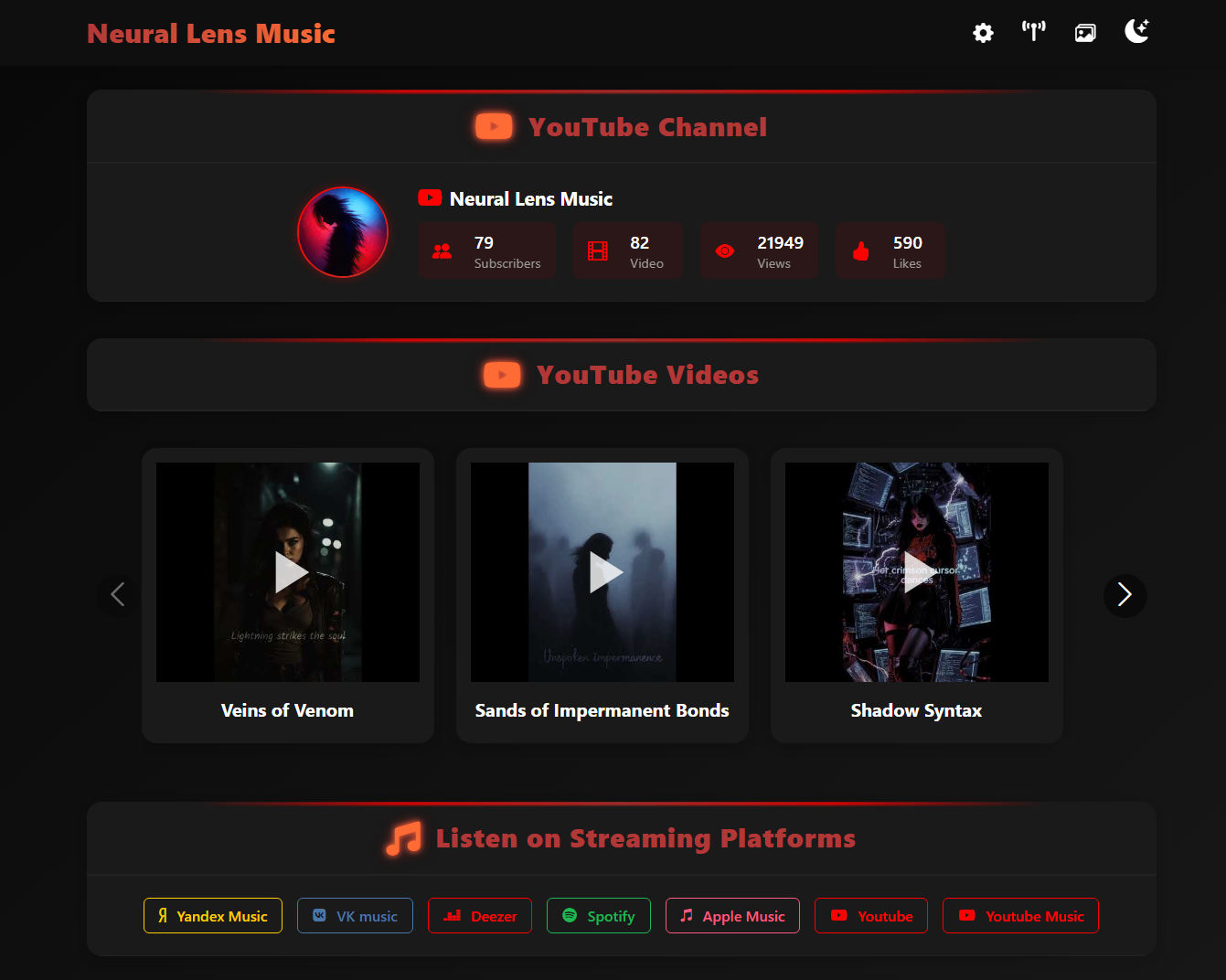Play the Veins of Venom video

[x=288, y=572]
